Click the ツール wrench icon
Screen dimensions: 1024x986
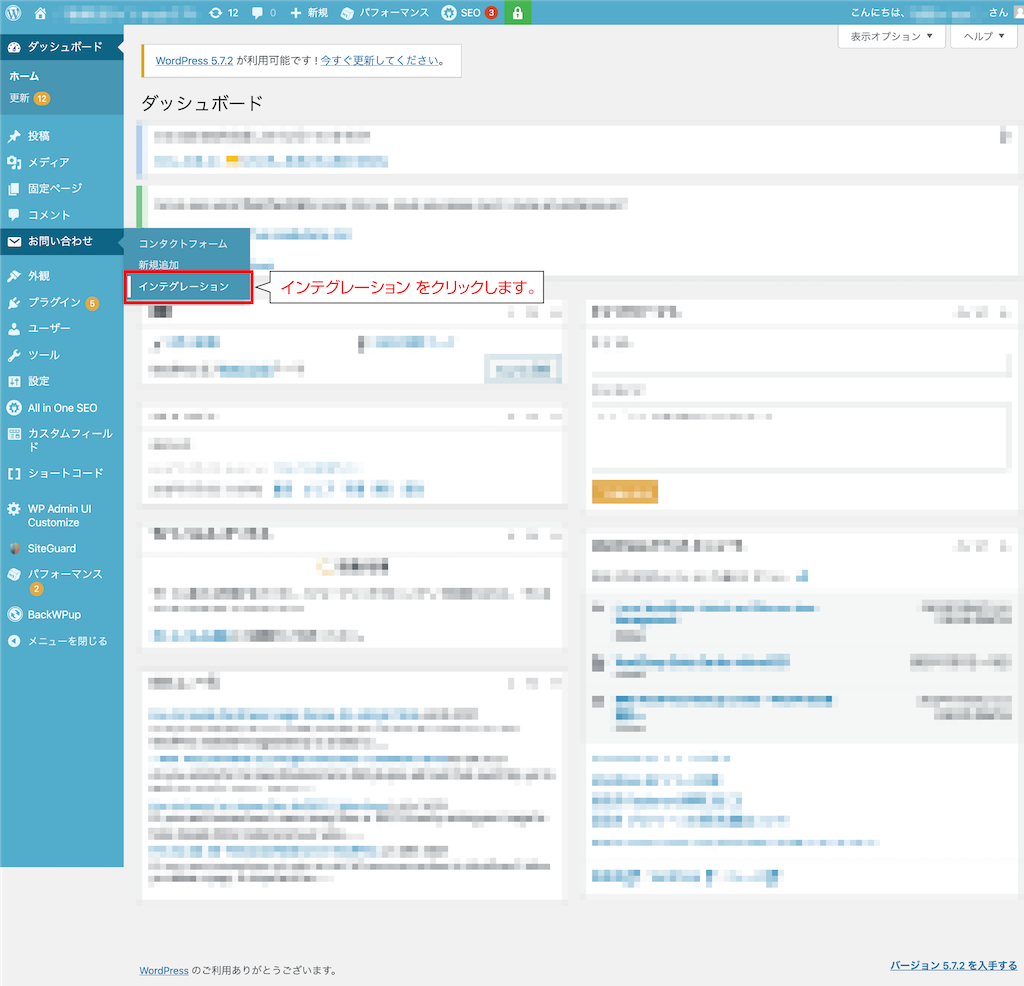(x=14, y=355)
